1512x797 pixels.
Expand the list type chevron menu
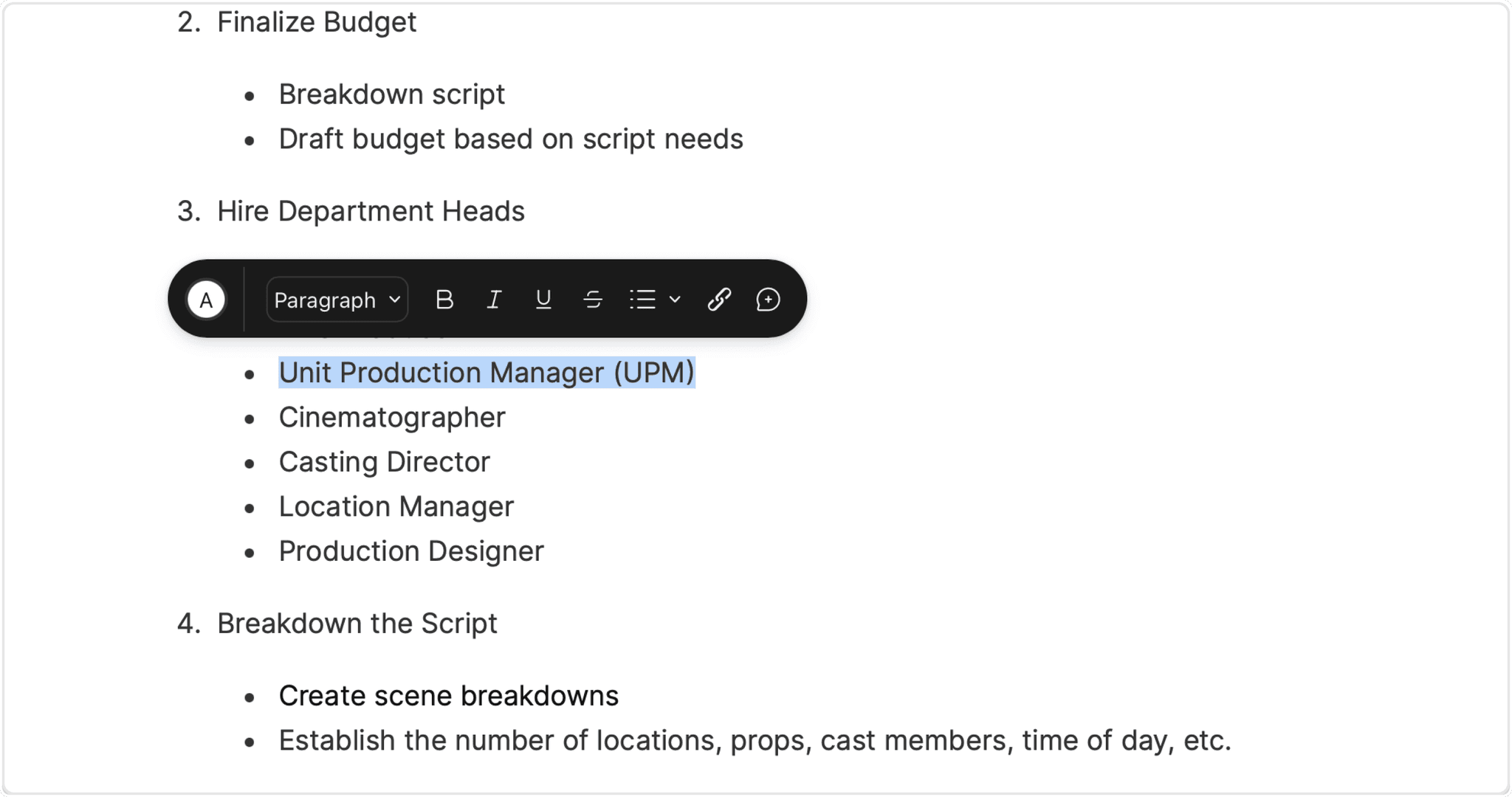[674, 299]
